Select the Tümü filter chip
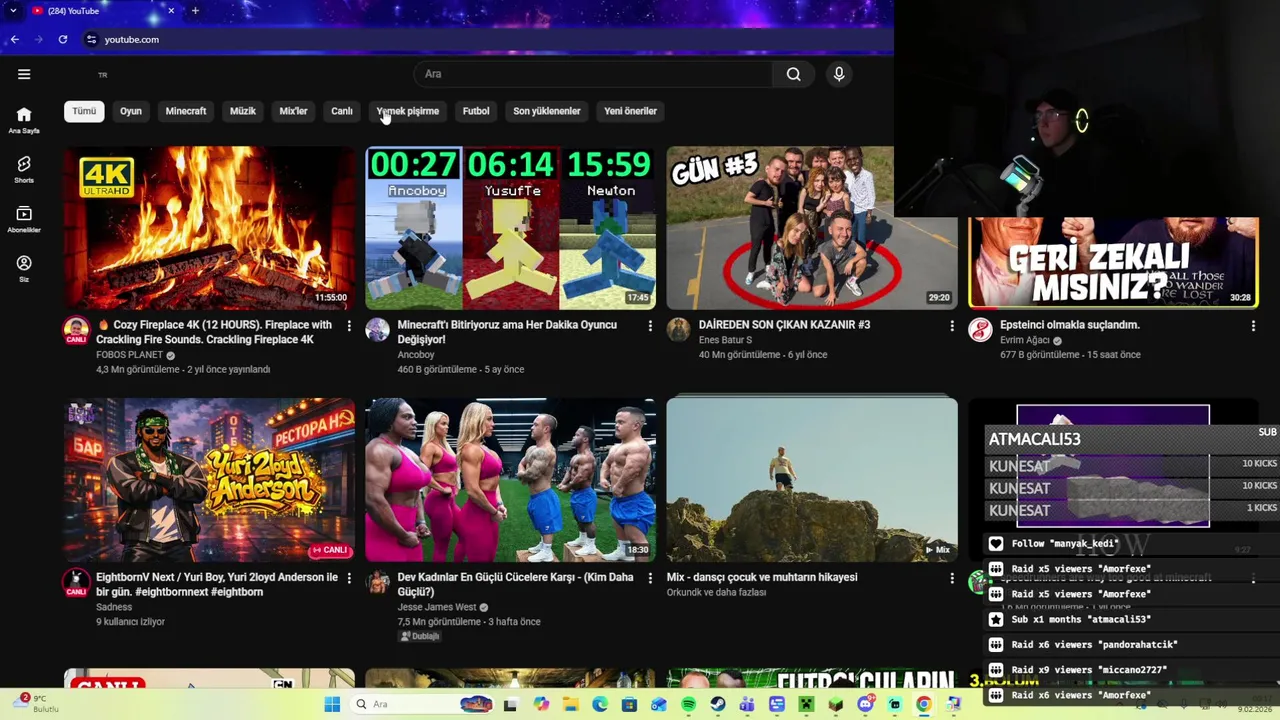 (84, 111)
